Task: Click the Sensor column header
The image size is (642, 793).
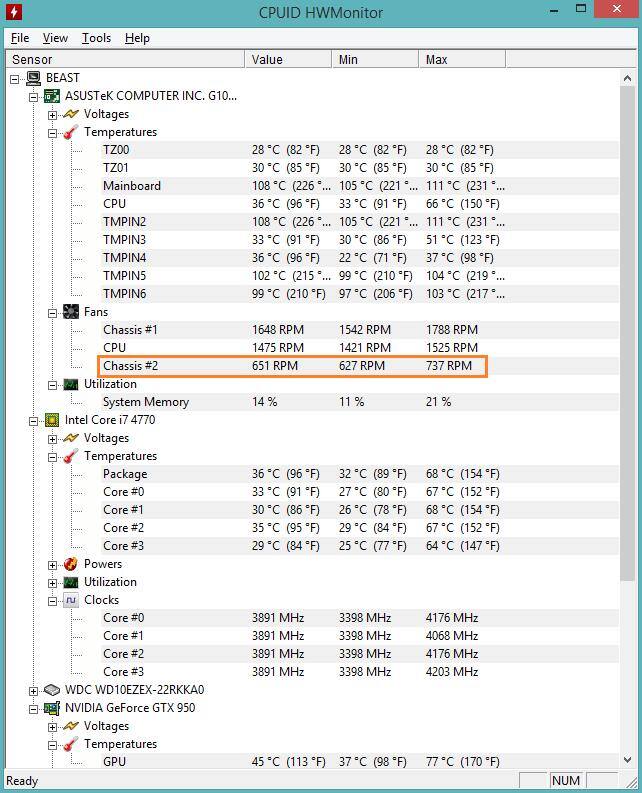Action: [125, 60]
